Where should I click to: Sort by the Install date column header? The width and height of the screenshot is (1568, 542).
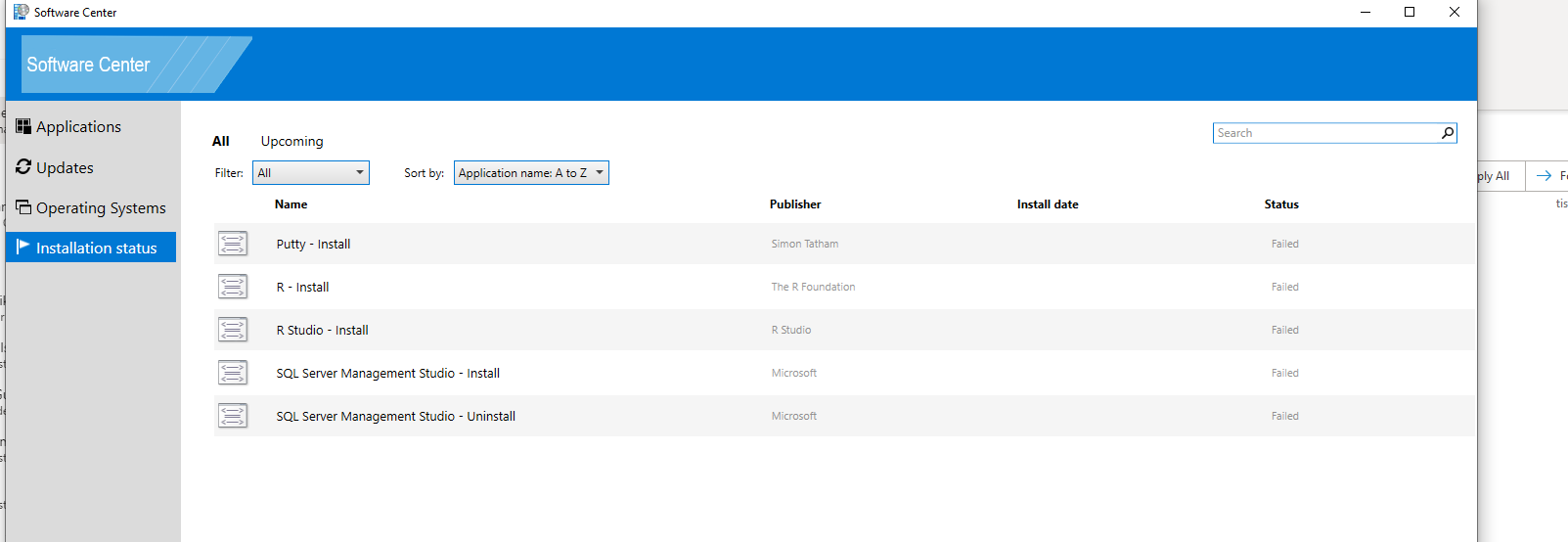(x=1048, y=204)
